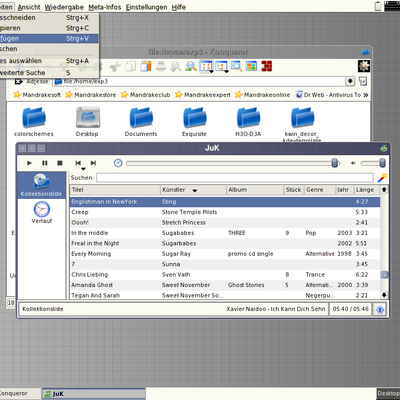Screen dimensions: 400x400
Task: Click the JuK volume slider handle
Action: tap(382, 163)
